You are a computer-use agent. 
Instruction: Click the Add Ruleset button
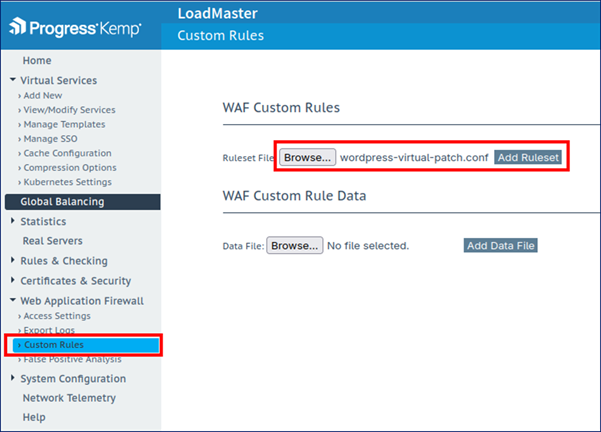click(x=528, y=158)
